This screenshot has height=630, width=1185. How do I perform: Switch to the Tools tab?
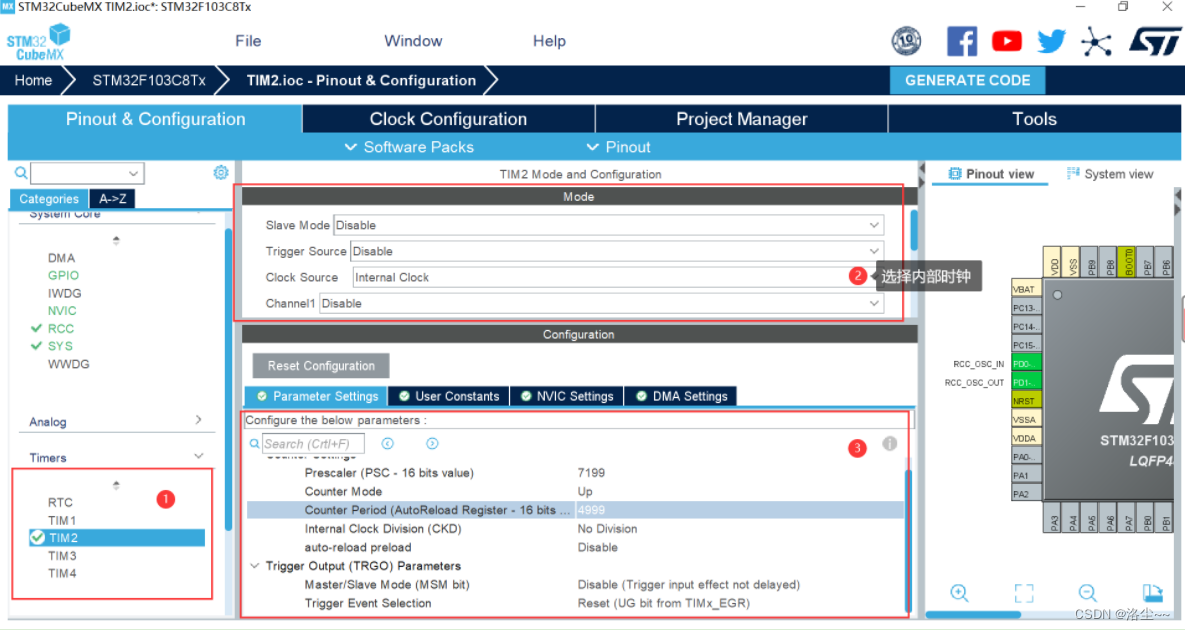coord(1035,119)
